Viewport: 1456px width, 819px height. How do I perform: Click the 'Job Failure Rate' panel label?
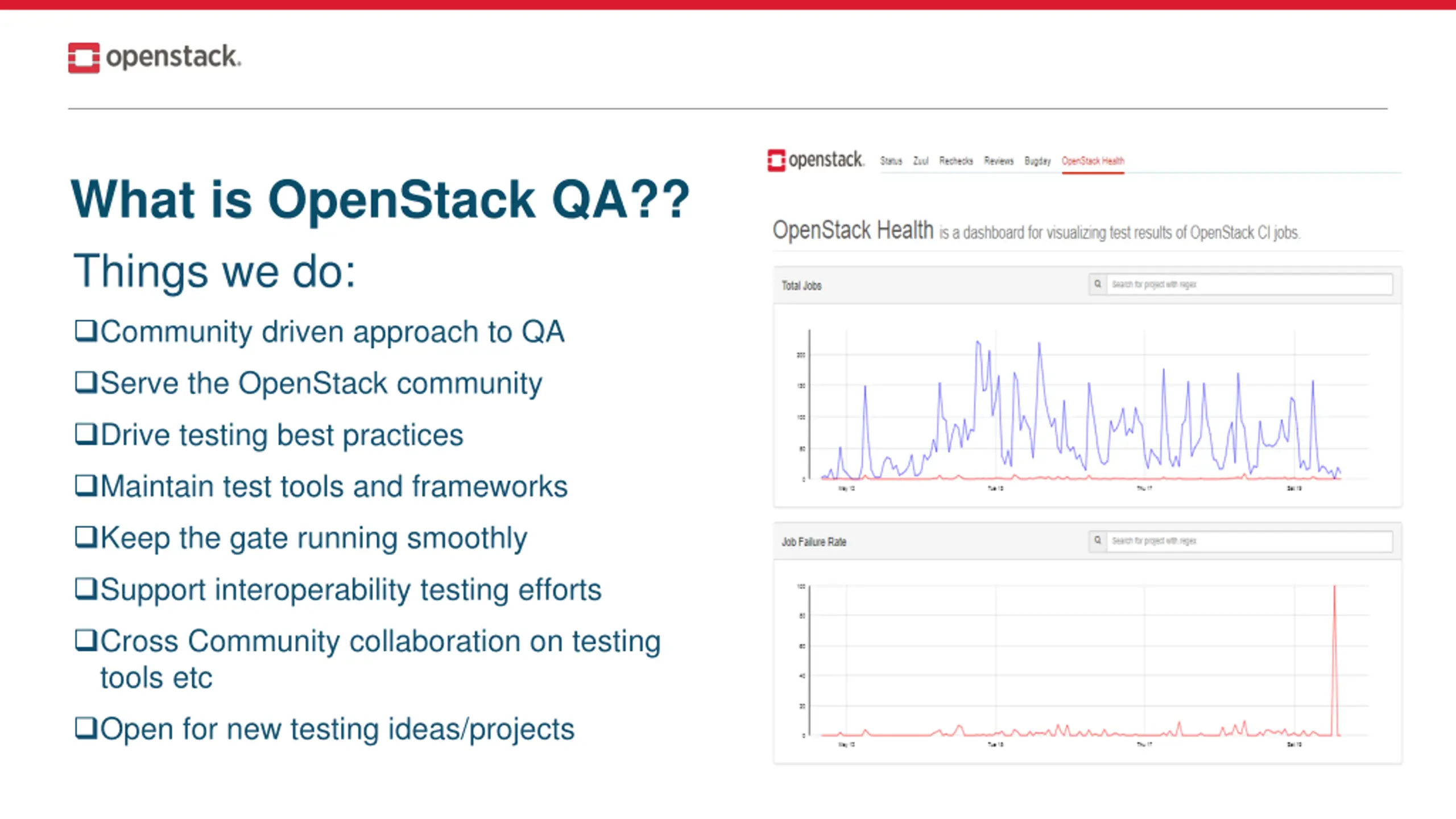point(814,541)
